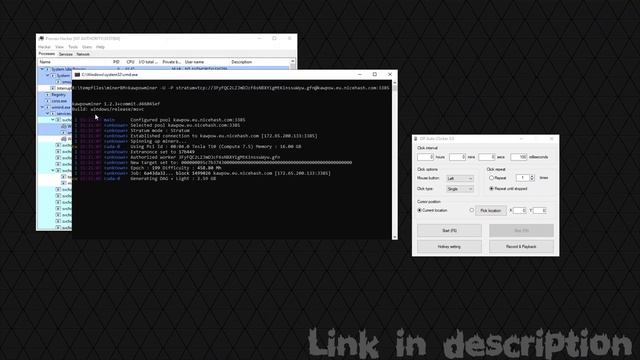The image size is (640, 360).
Task: Open the Mouse button dropdown
Action: tap(460, 178)
